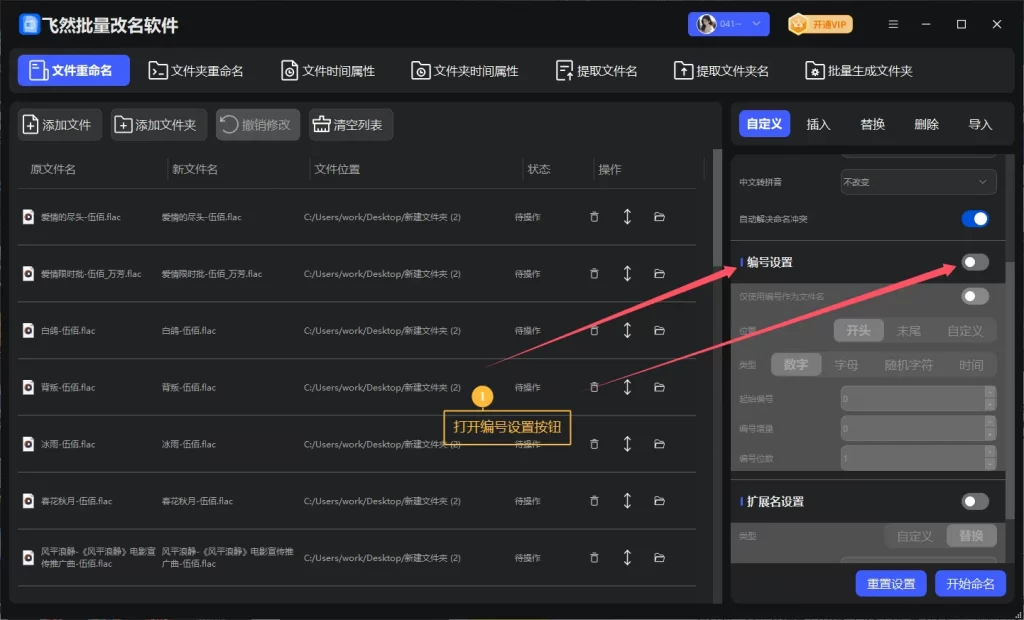Click stepper arrows of 编号位数 field
Screen dimensions: 1024x620
(990, 459)
